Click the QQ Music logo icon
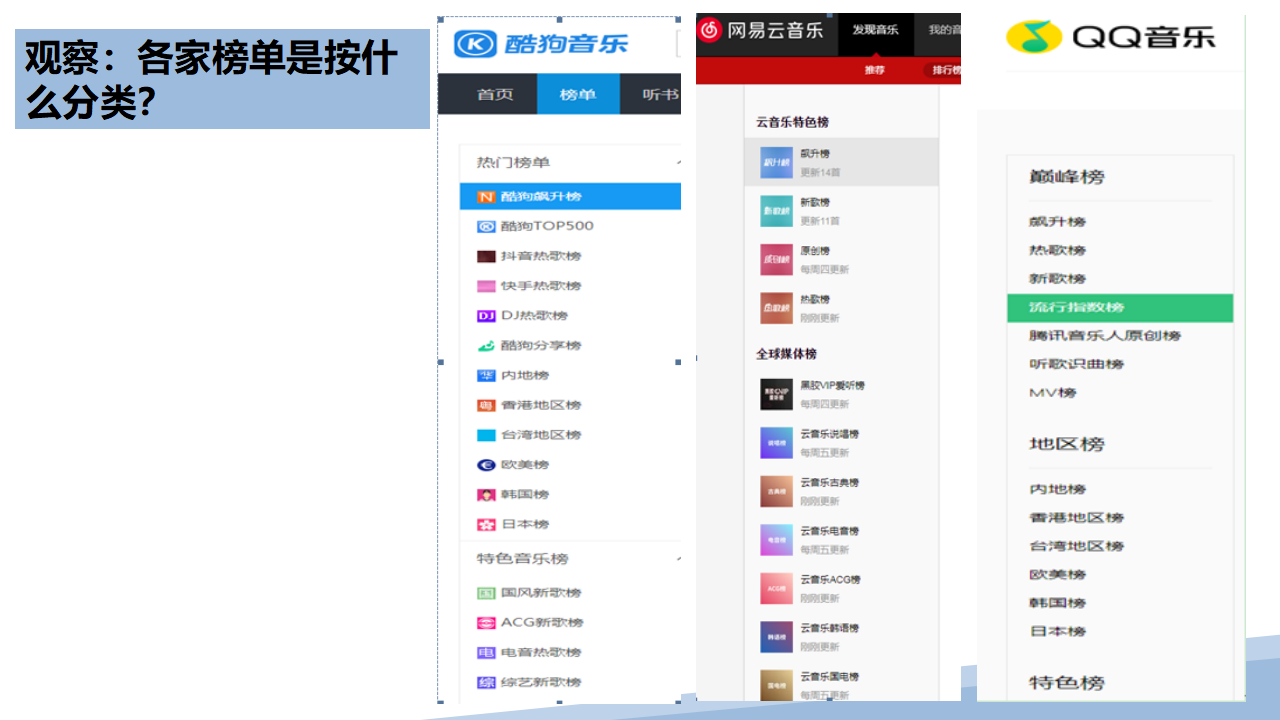This screenshot has width=1280, height=720. coord(1034,37)
